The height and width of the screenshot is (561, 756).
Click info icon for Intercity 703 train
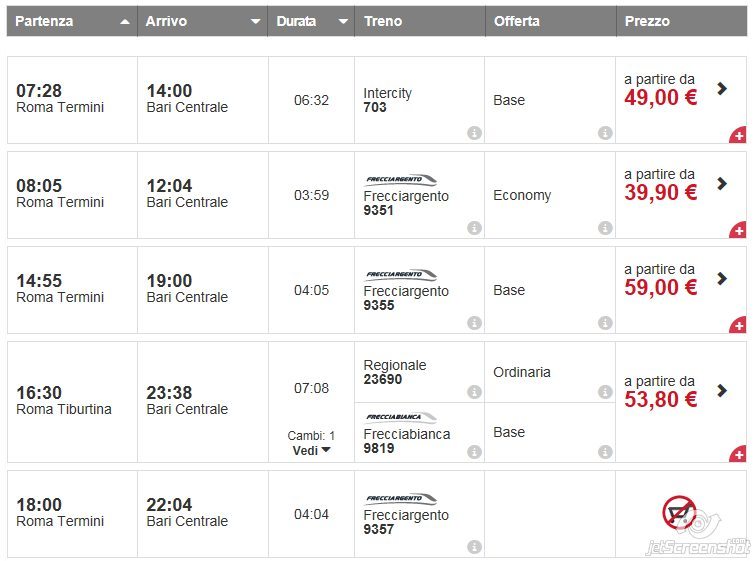coord(474,133)
